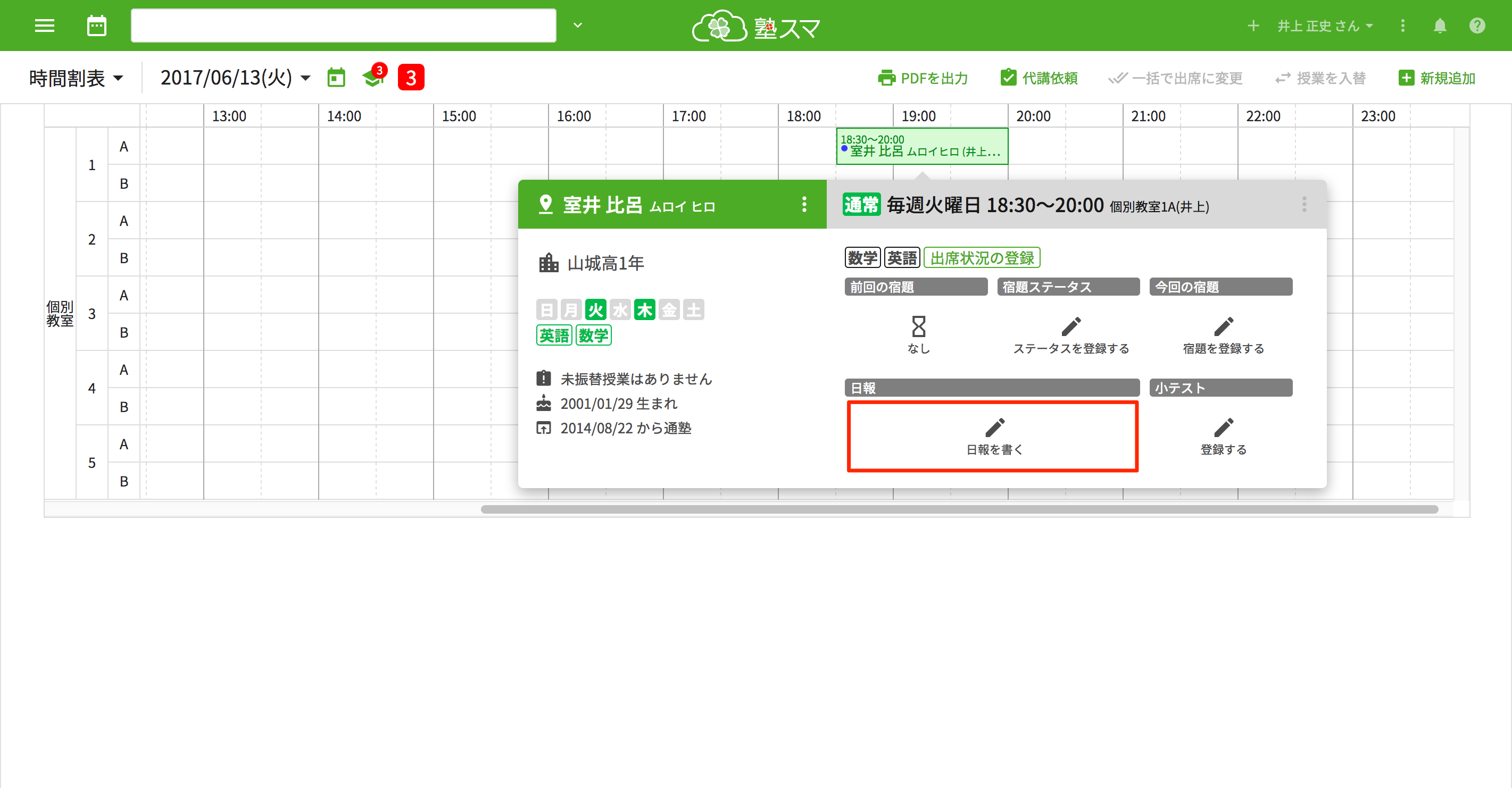Open 室井 比呂 student options menu
This screenshot has height=788, width=1512.
pos(804,205)
